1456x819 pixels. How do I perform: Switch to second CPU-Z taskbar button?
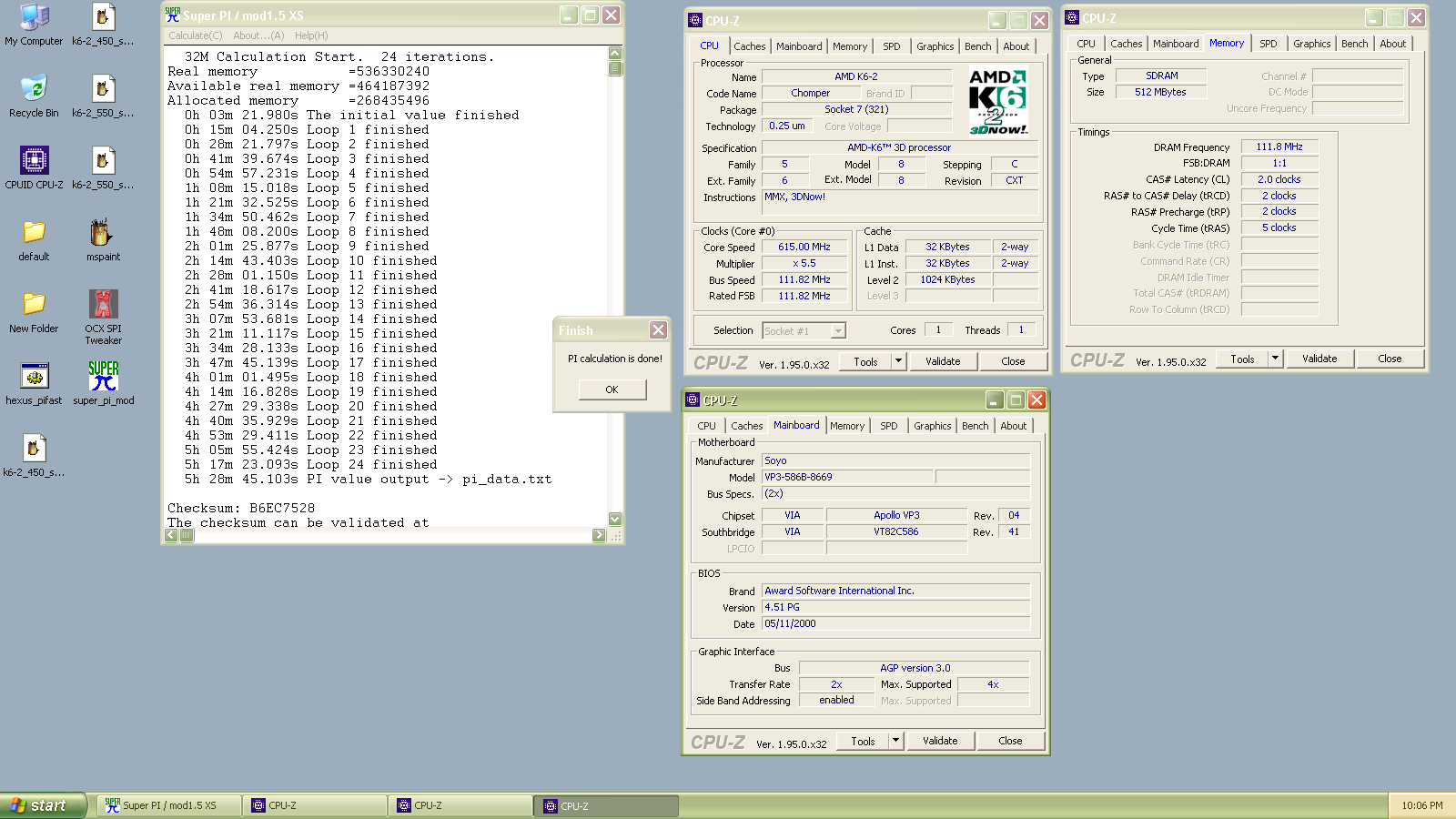coord(461,805)
